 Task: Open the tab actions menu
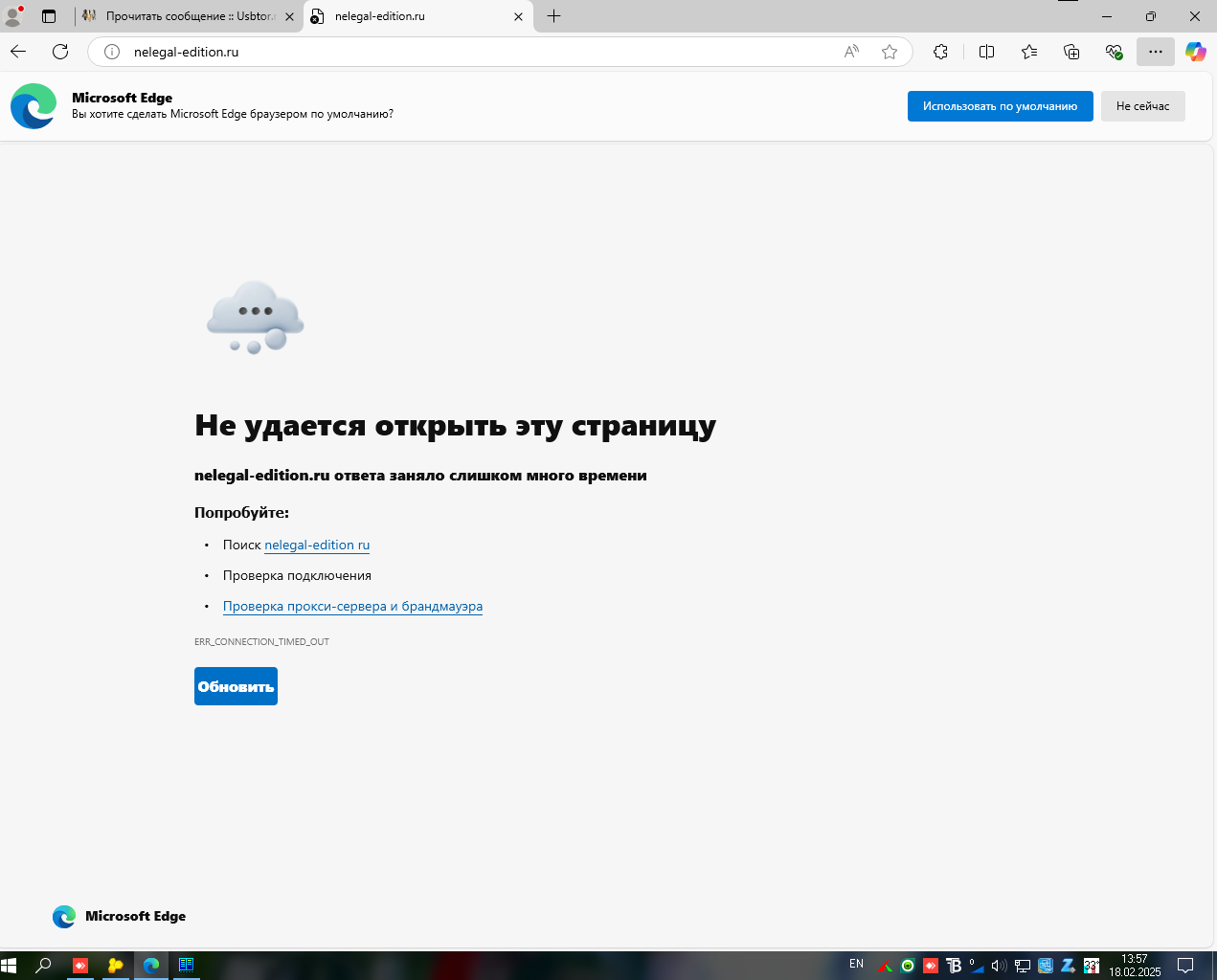(49, 16)
